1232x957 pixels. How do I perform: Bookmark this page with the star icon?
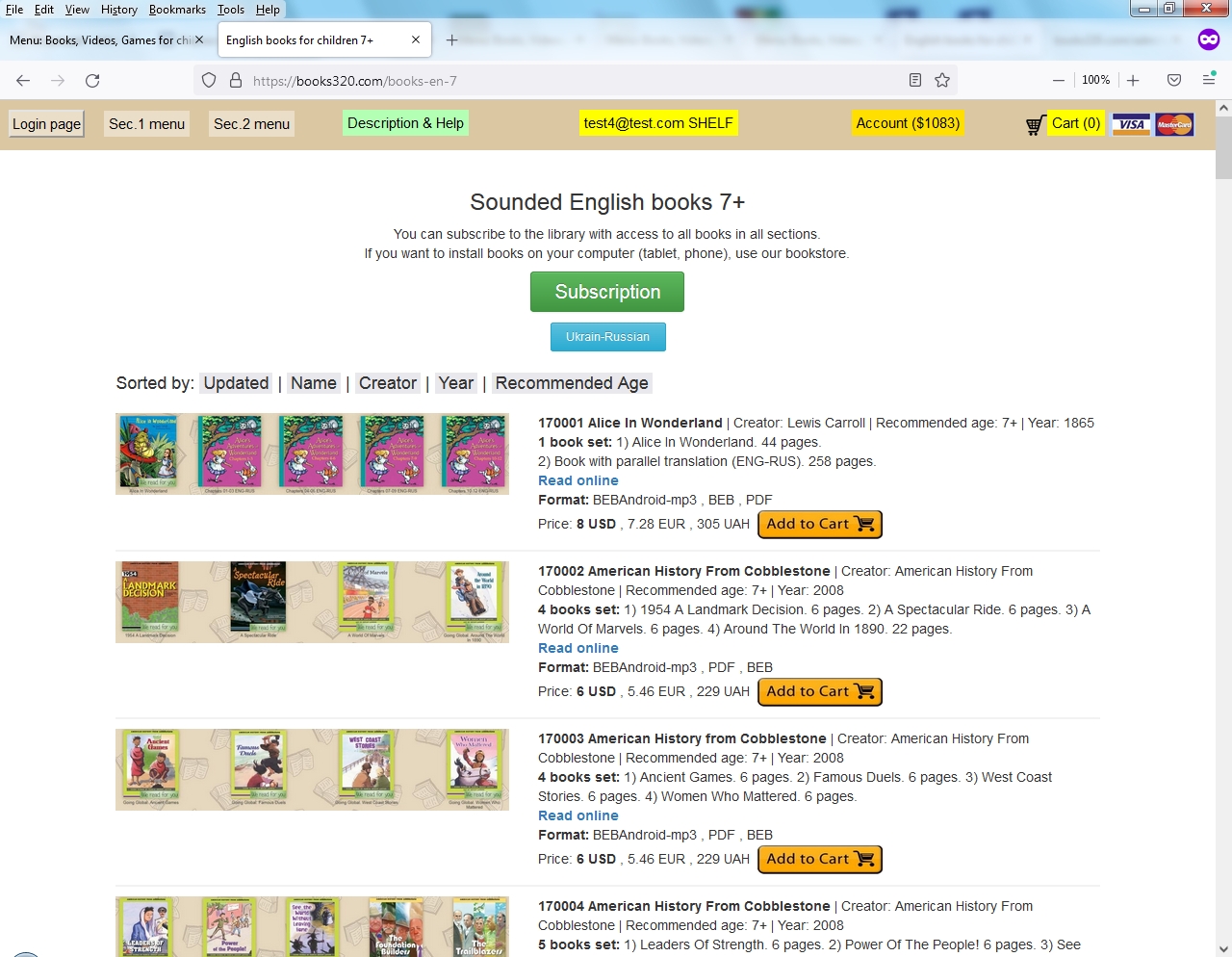[x=942, y=81]
